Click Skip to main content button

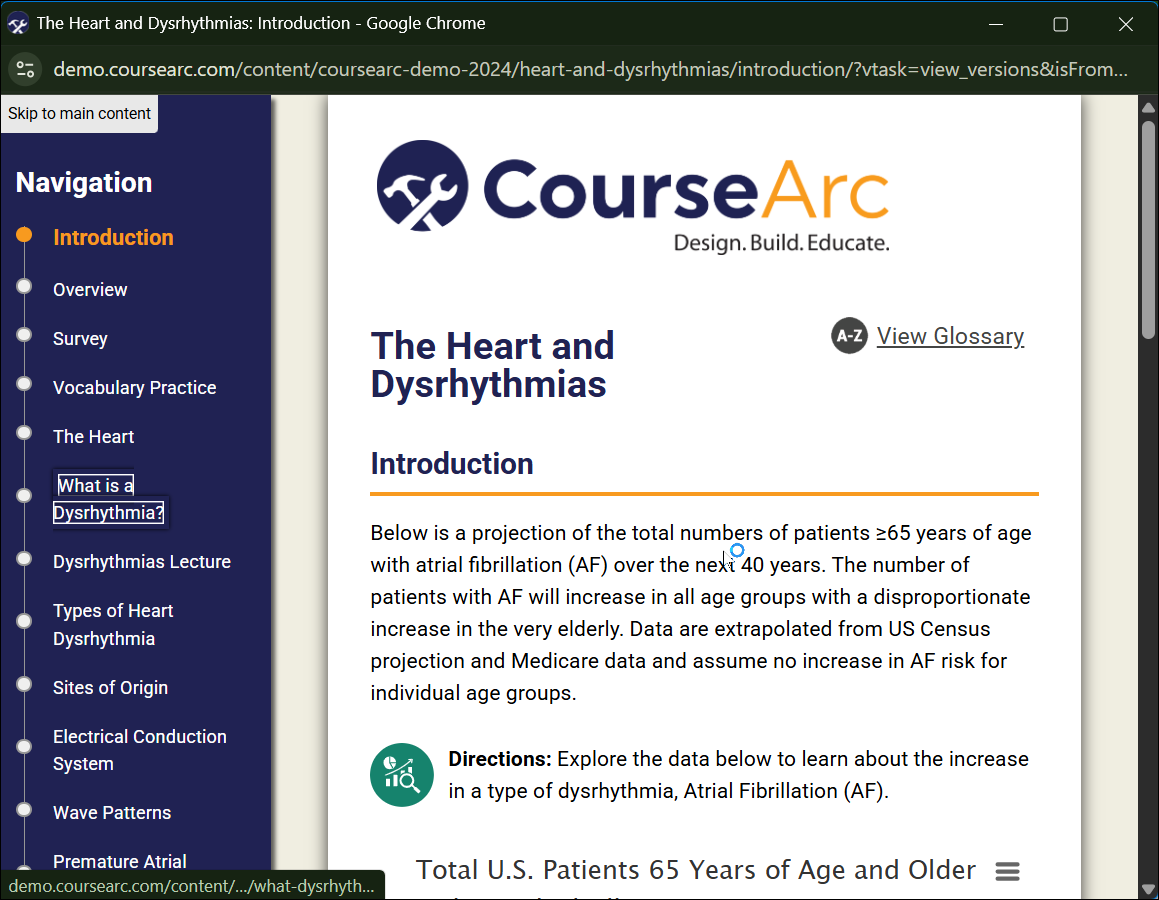pyautogui.click(x=79, y=114)
